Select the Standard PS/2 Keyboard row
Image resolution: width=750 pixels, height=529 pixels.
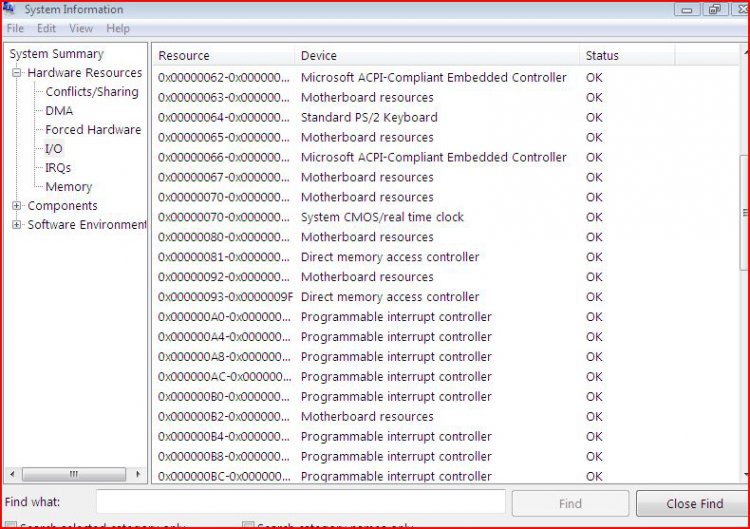[380, 118]
